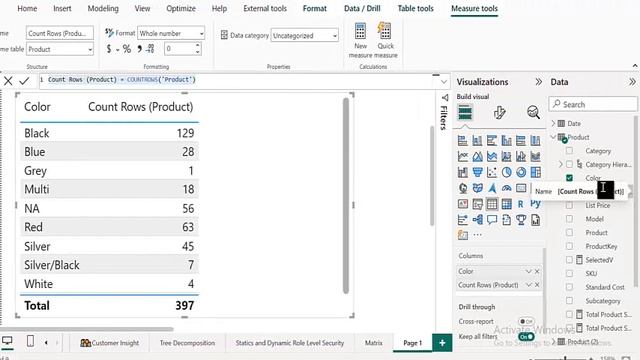
Task: Open the Analytics magnifier tab
Action: pyautogui.click(x=533, y=112)
